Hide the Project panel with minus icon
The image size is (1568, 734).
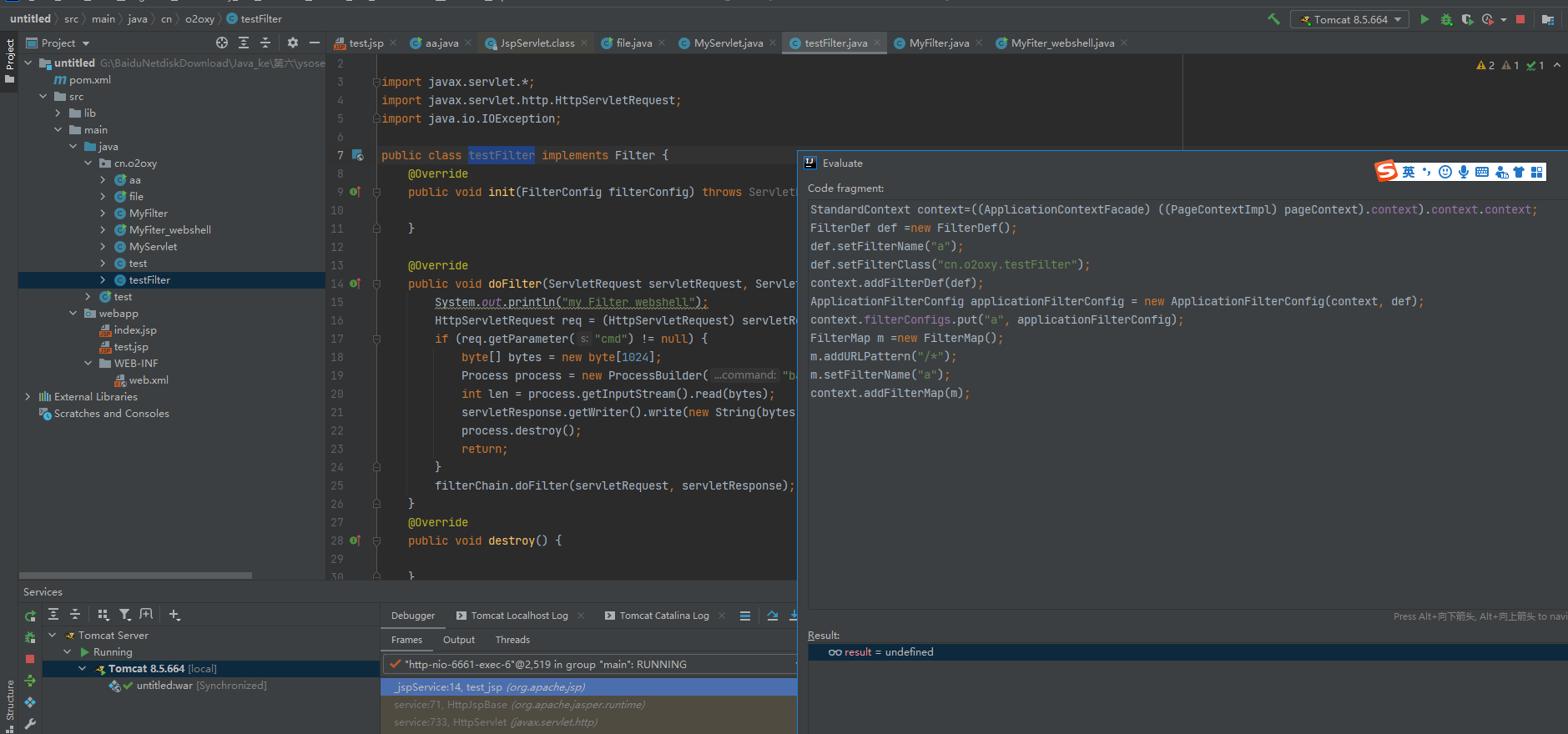click(x=315, y=43)
